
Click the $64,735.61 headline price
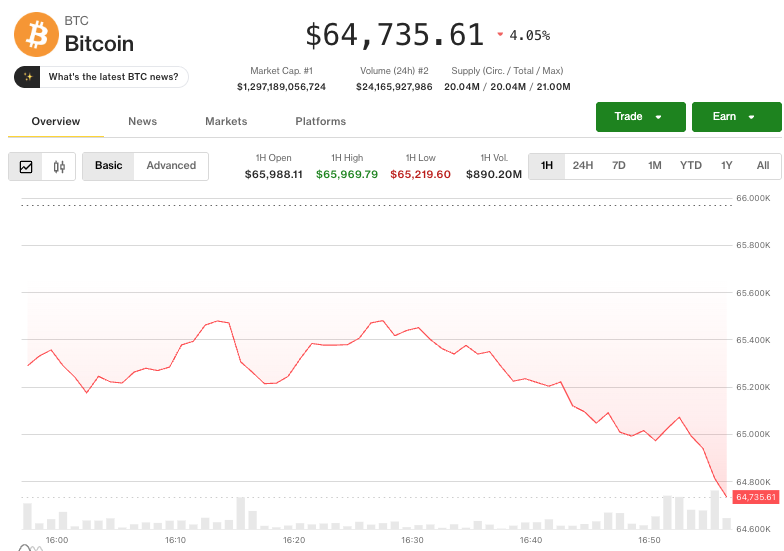394,35
